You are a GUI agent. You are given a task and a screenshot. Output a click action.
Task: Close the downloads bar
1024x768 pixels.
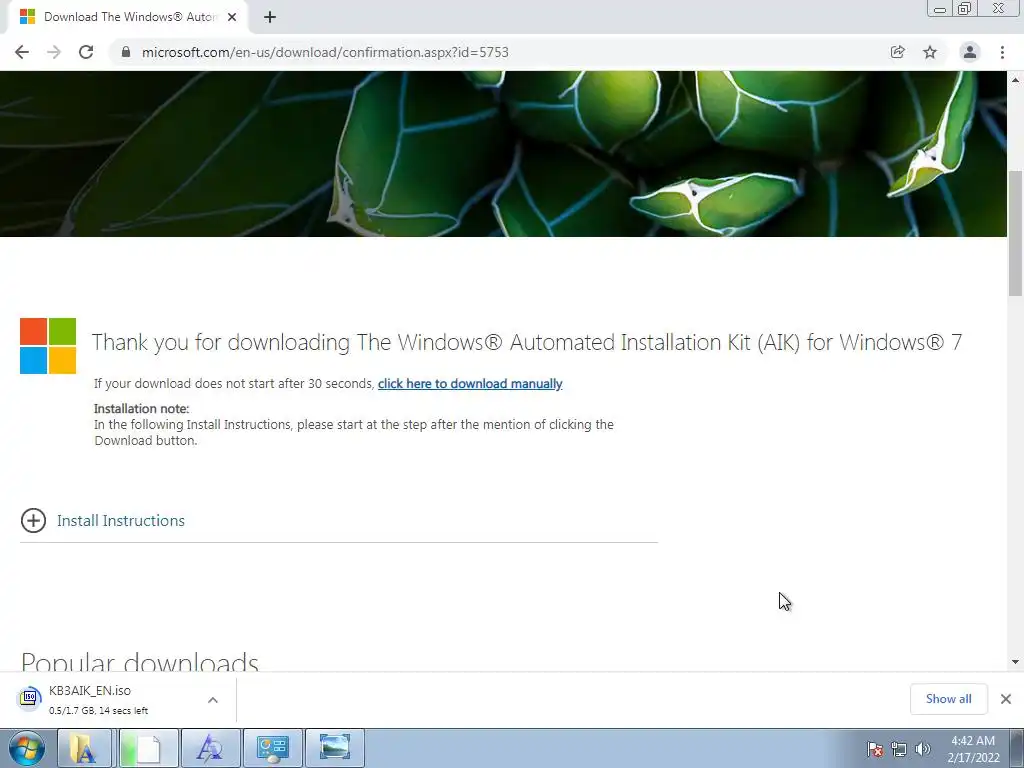coord(1006,699)
